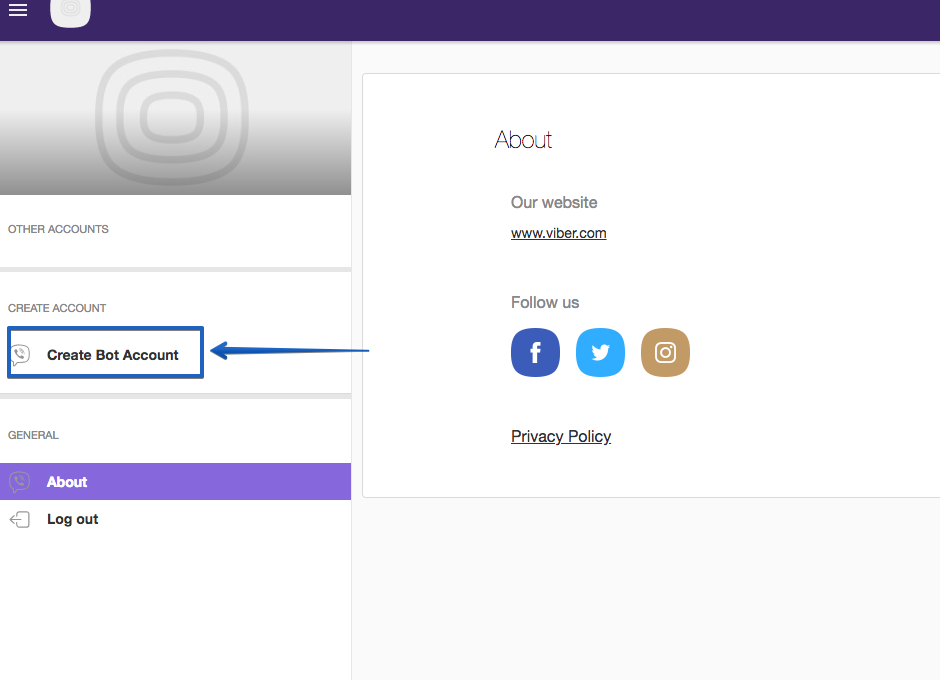This screenshot has height=680, width=940.
Task: Click the OTHER ACCOUNTS section label
Action: [x=58, y=229]
